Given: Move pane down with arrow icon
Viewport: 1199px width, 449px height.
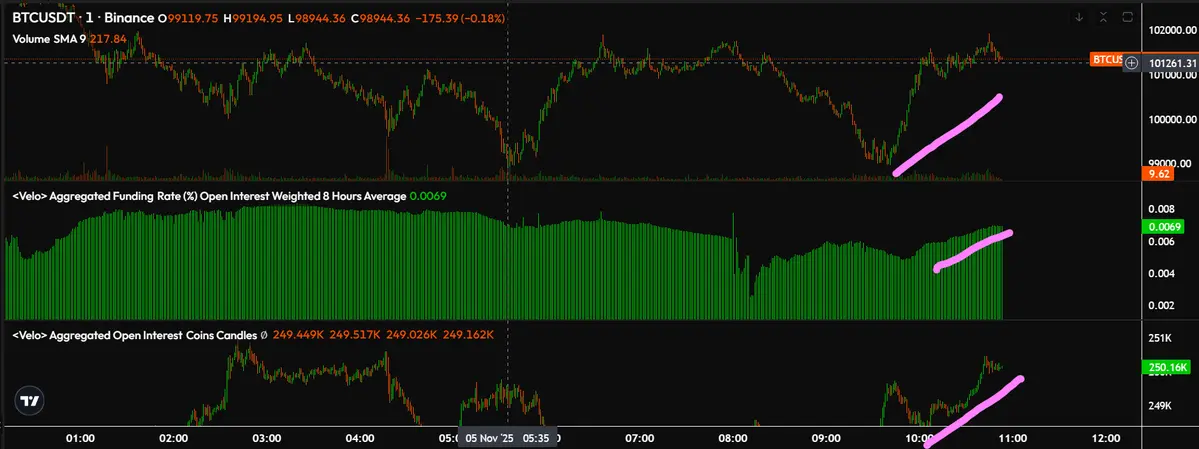Looking at the screenshot, I should [x=1078, y=17].
